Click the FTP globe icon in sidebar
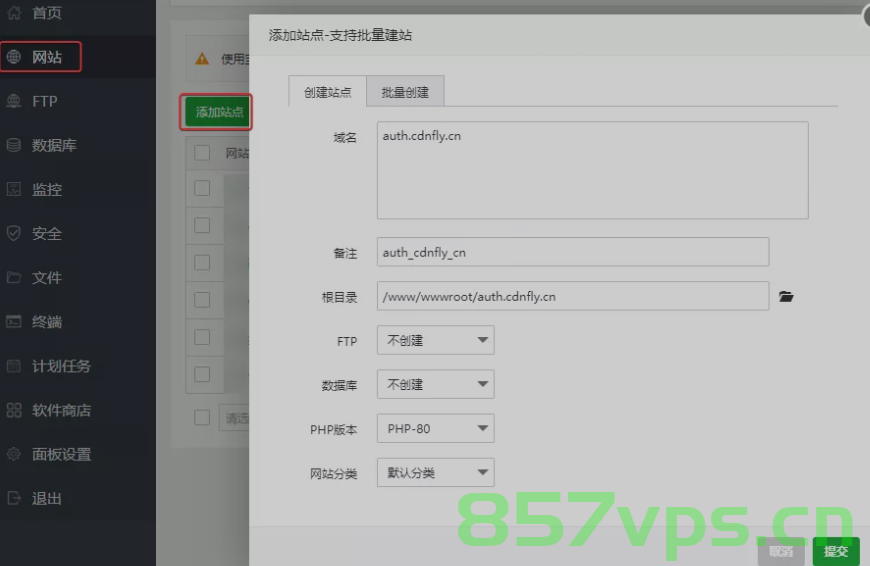The width and height of the screenshot is (870, 566). click(x=14, y=101)
